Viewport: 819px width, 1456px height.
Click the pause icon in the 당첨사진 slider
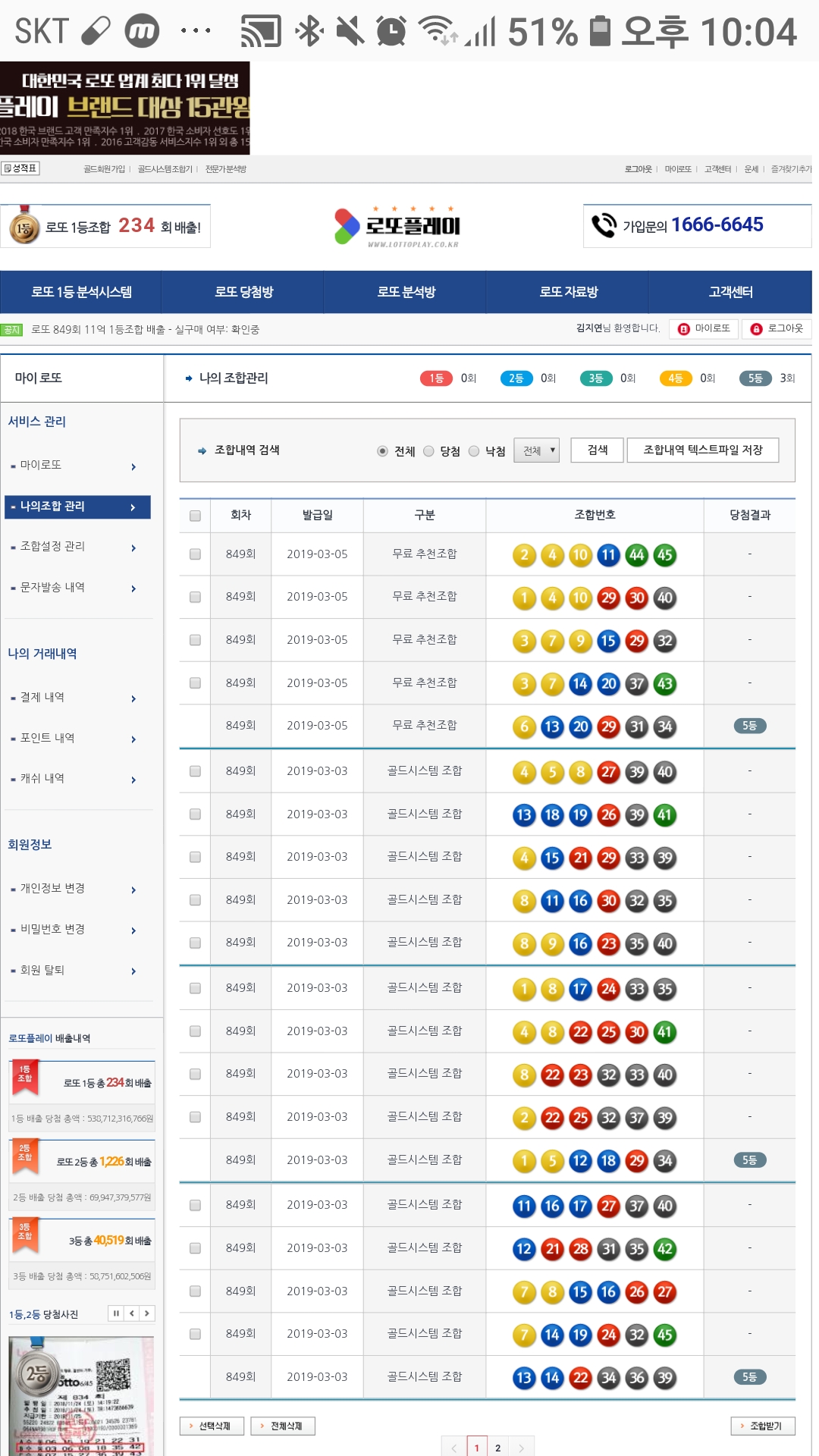pyautogui.click(x=116, y=1313)
